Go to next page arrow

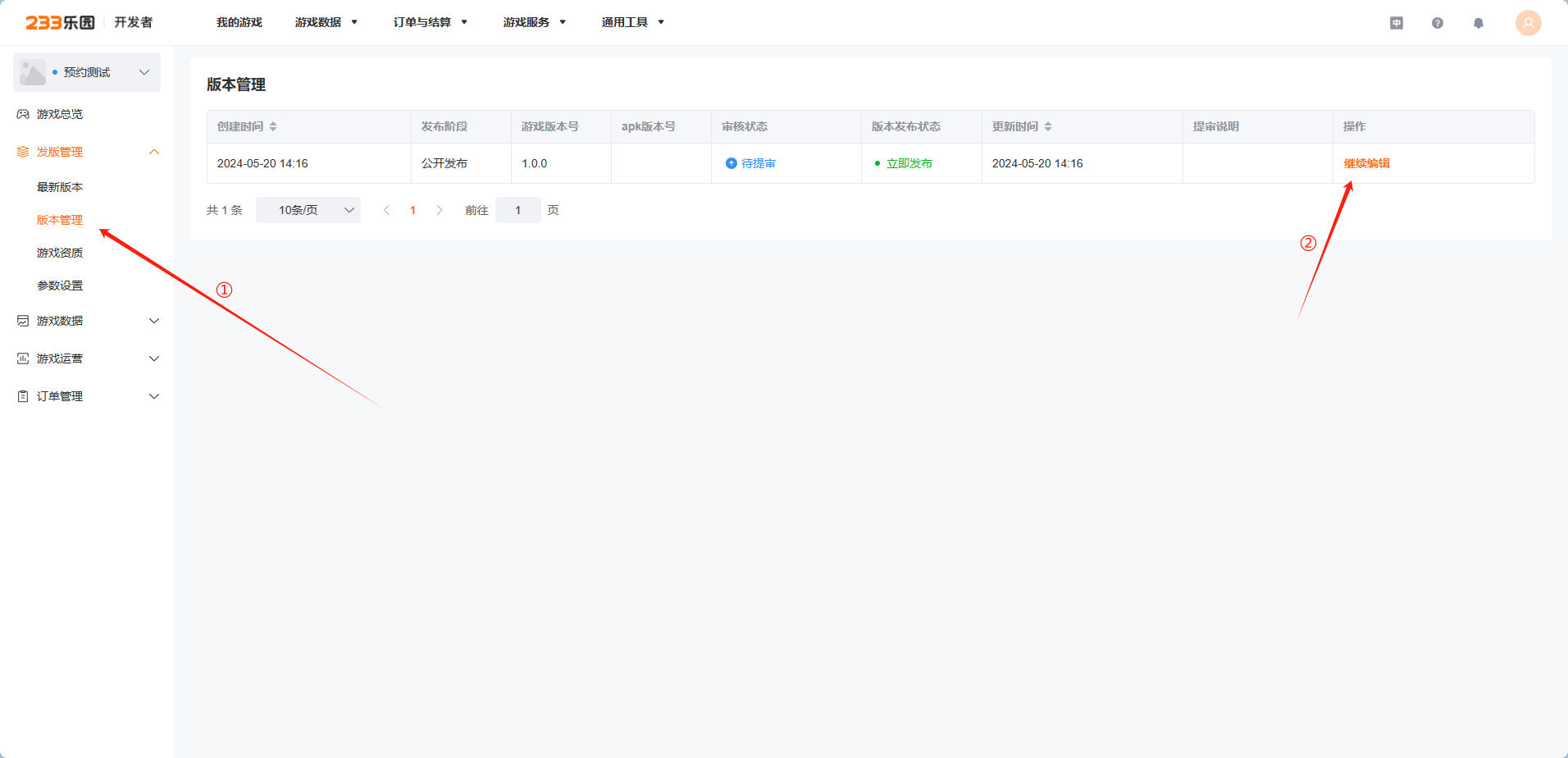pos(440,210)
